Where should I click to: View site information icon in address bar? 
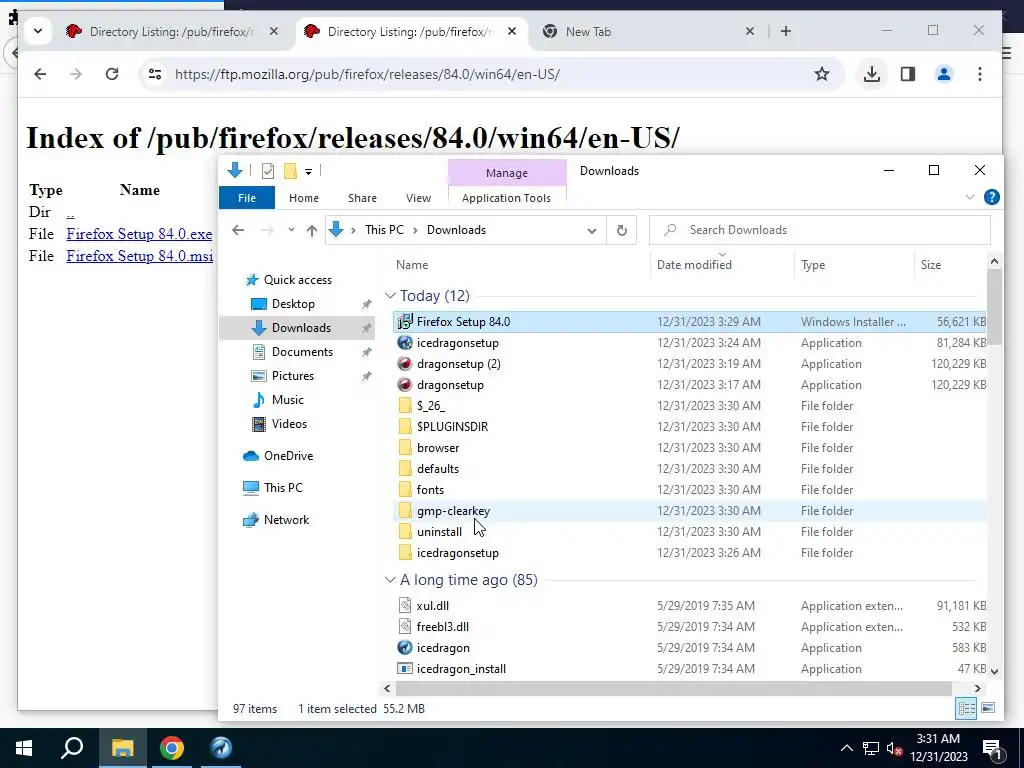(x=155, y=74)
